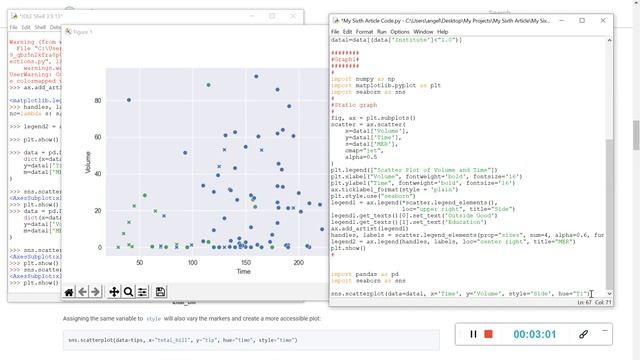Click the '#Graph1#' comment line
This screenshot has height=360, width=640.
pyautogui.click(x=345, y=59)
